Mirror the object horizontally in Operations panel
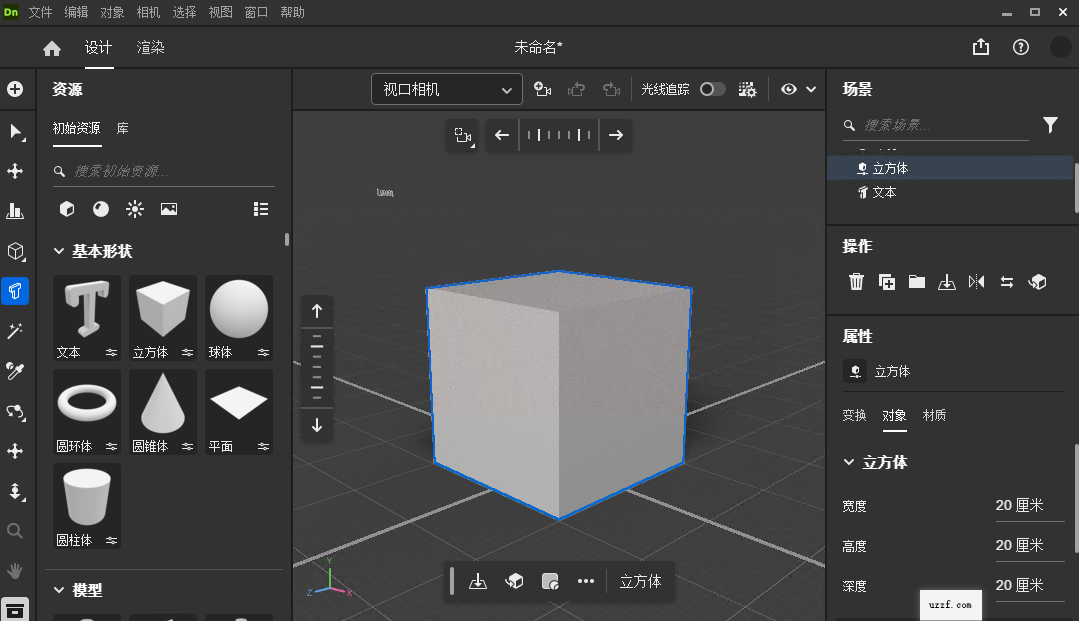This screenshot has width=1079, height=621. pos(976,282)
